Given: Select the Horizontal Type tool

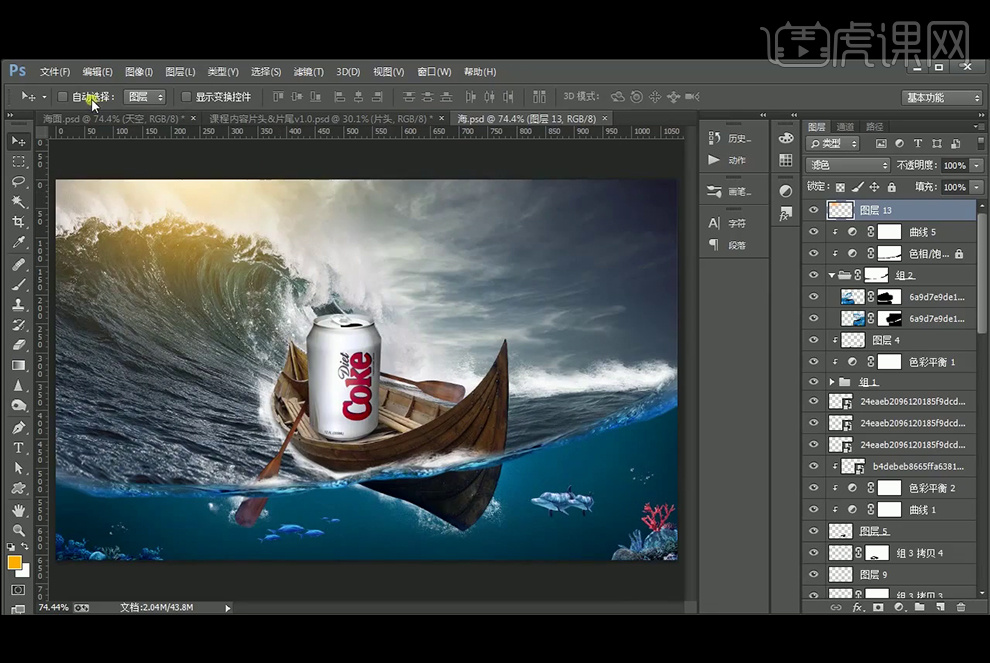Looking at the screenshot, I should tap(18, 447).
